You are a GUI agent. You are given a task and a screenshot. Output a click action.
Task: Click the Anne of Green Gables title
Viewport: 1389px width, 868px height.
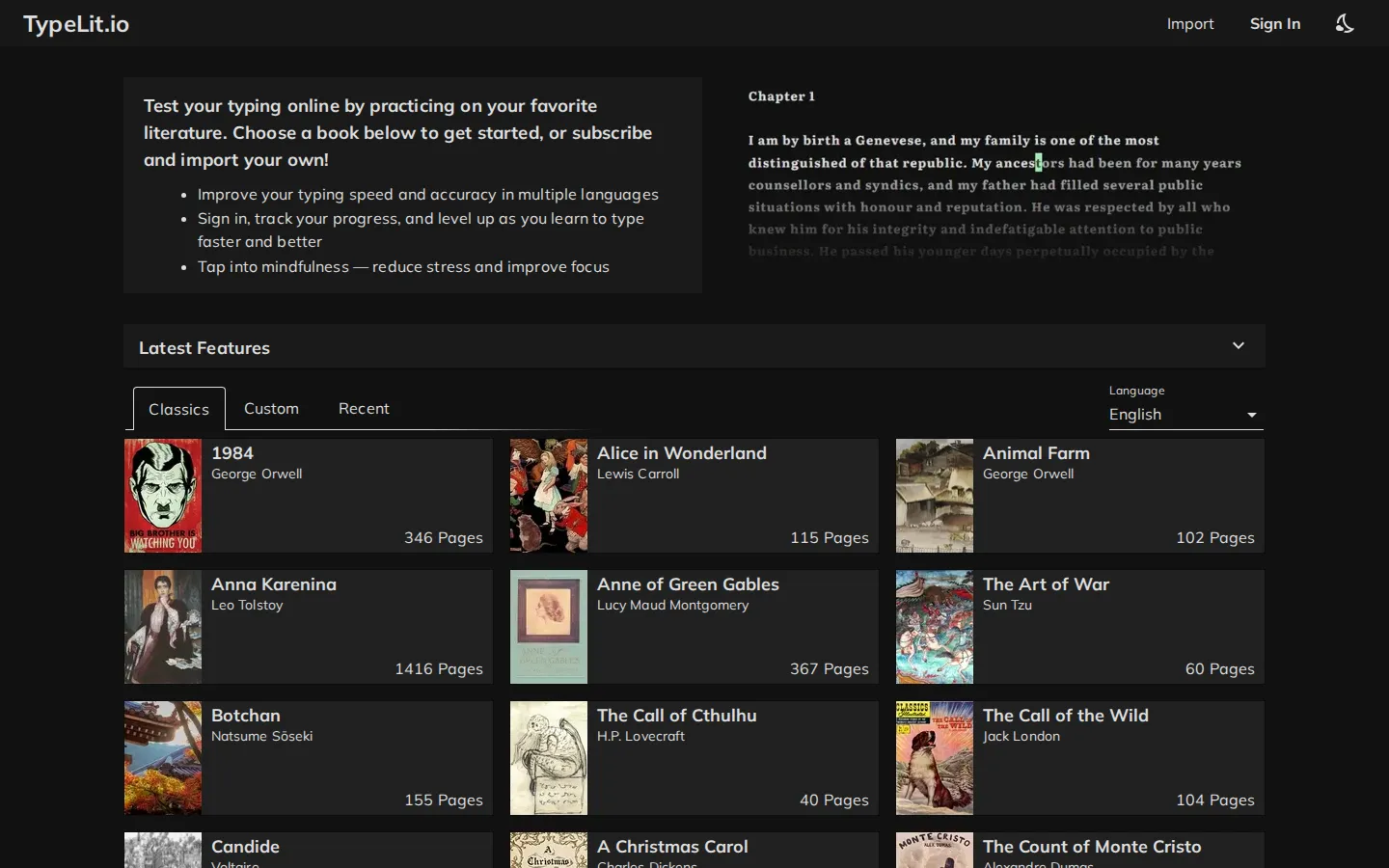688,584
